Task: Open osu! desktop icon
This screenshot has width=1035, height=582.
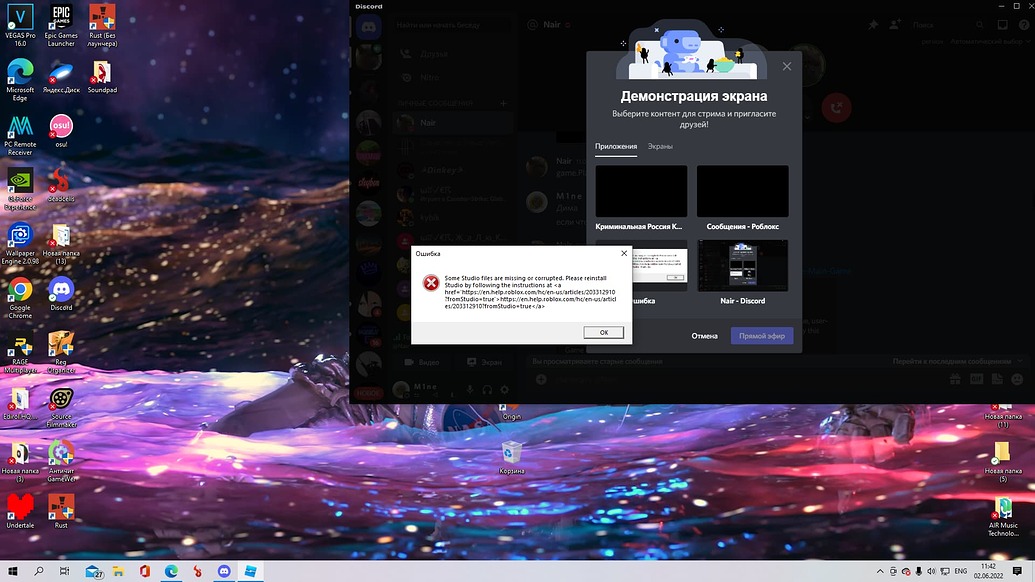Action: [61, 131]
